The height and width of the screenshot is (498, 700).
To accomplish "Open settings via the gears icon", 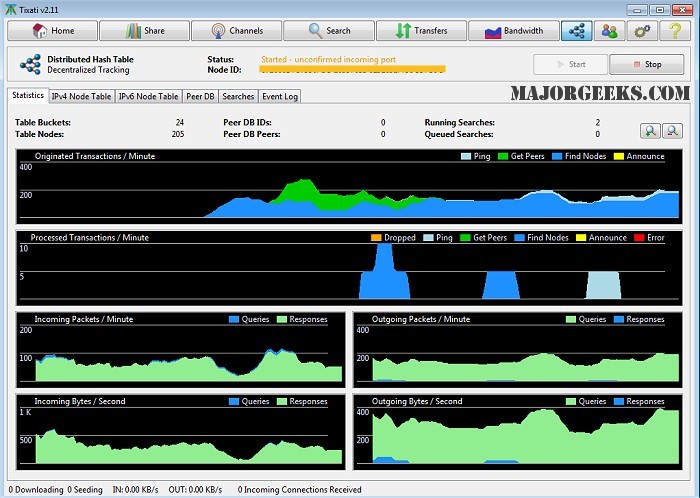I will coord(640,31).
